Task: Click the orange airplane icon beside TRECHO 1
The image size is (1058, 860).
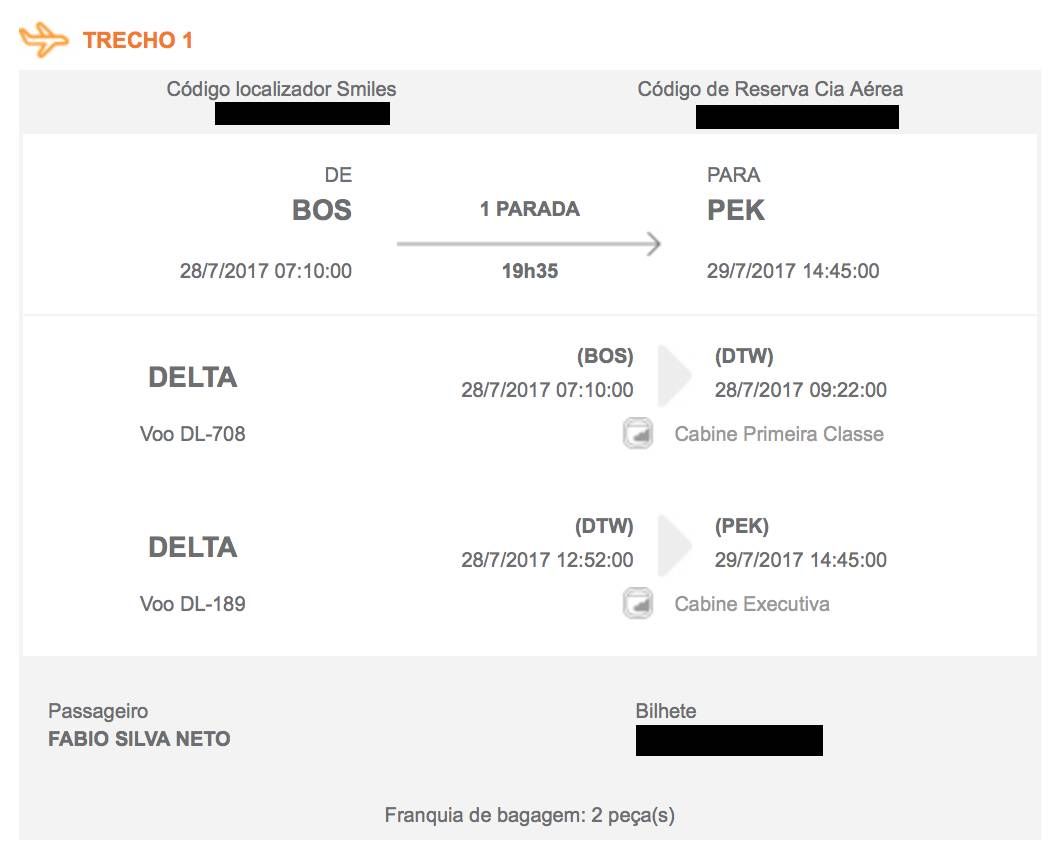Action: 44,40
